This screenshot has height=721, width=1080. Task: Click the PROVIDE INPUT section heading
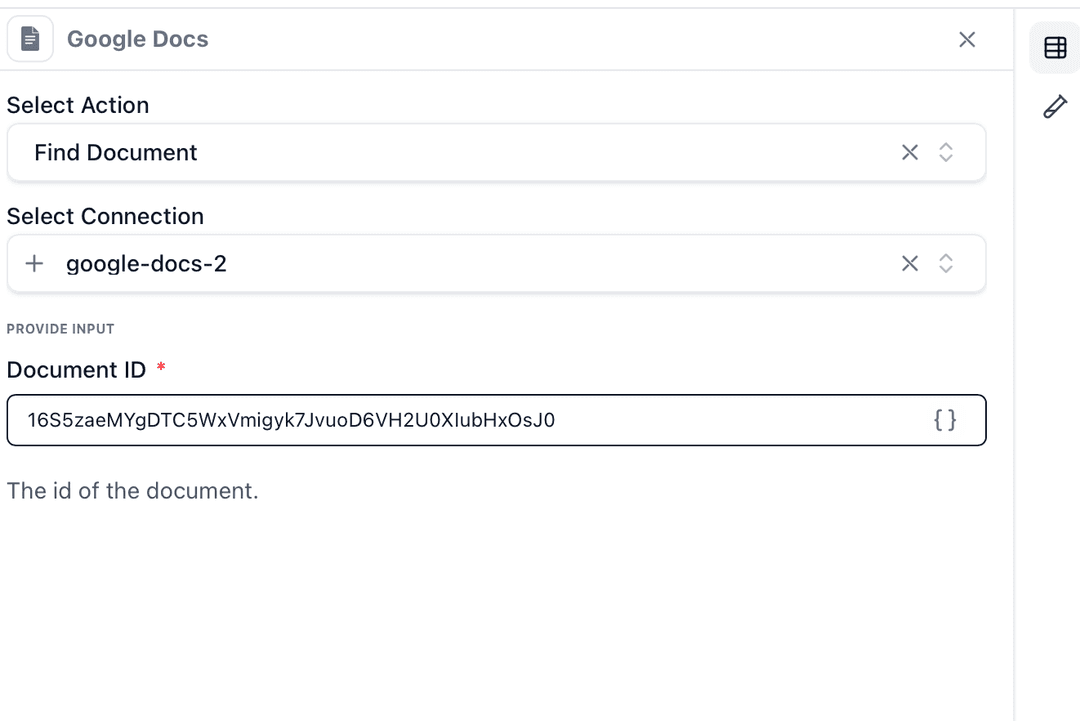(60, 328)
